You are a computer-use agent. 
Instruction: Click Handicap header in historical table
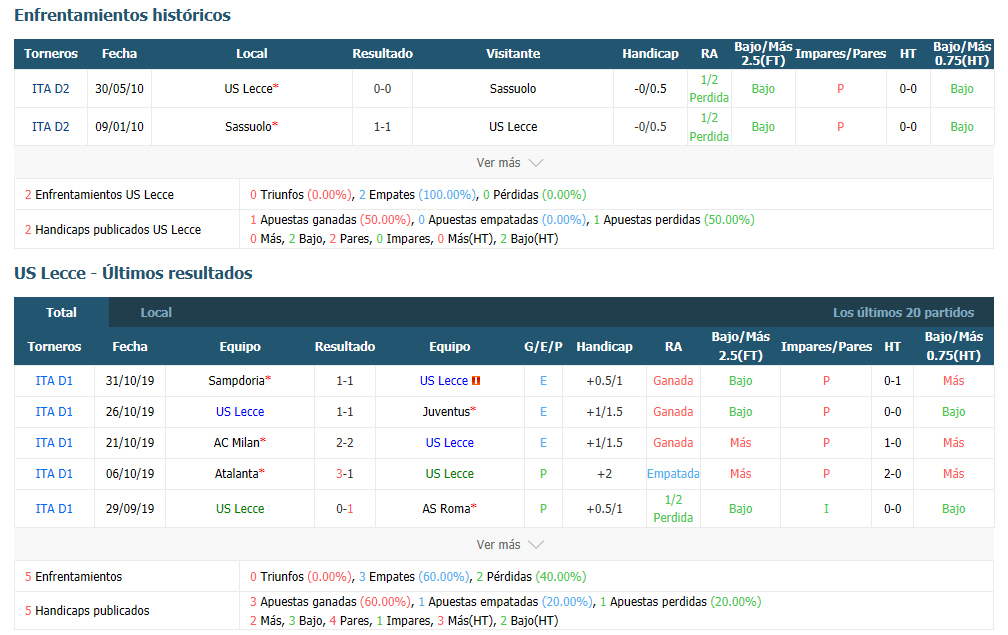click(x=650, y=54)
